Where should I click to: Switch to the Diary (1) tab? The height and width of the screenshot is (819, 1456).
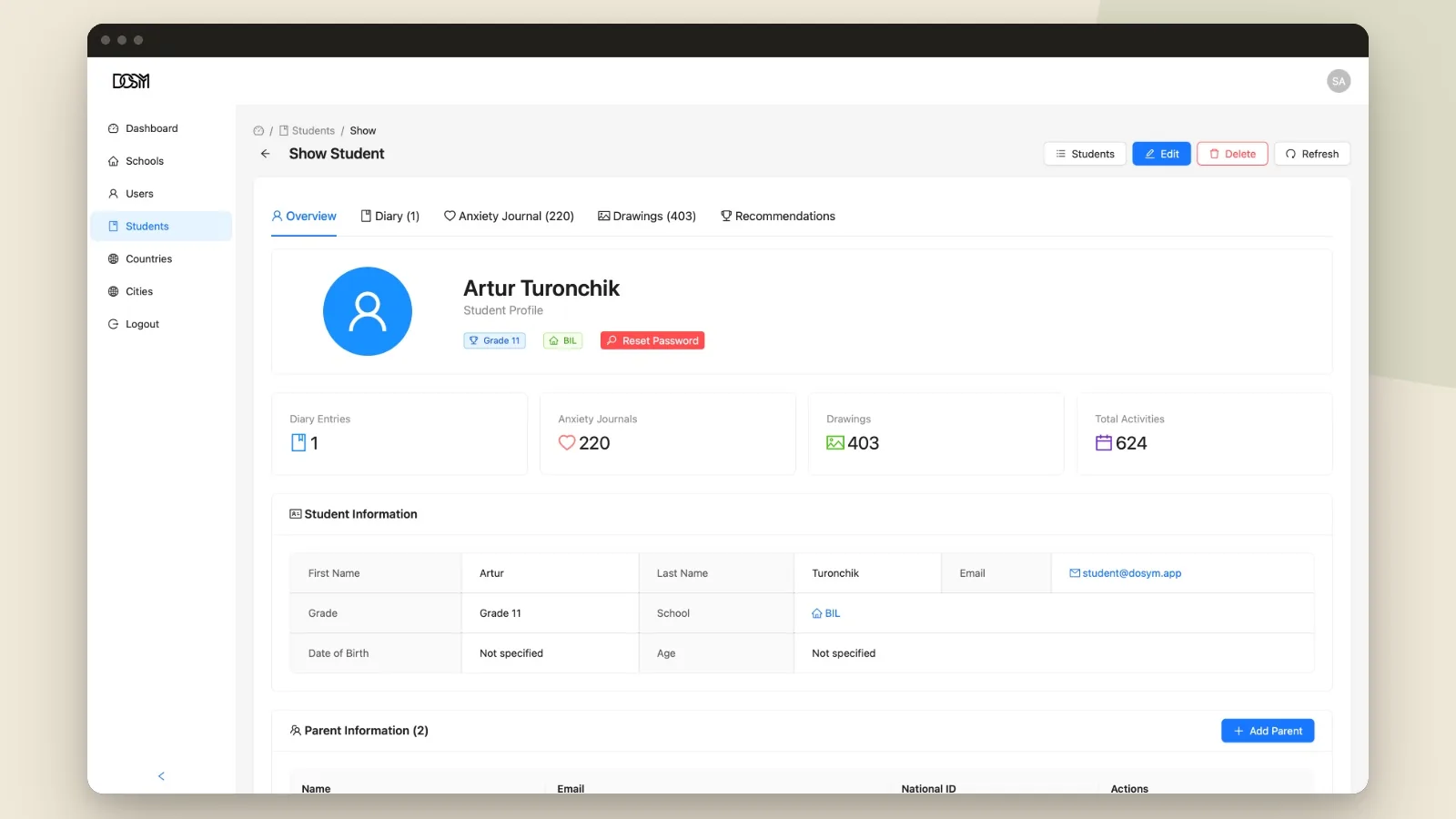coord(389,217)
